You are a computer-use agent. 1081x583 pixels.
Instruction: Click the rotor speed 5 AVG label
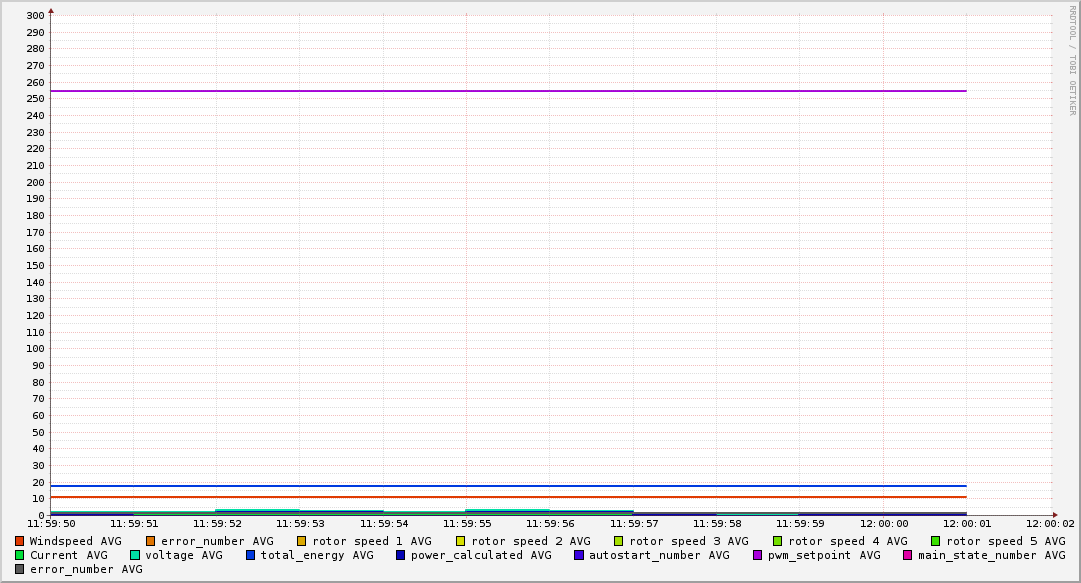pyautogui.click(x=1005, y=541)
